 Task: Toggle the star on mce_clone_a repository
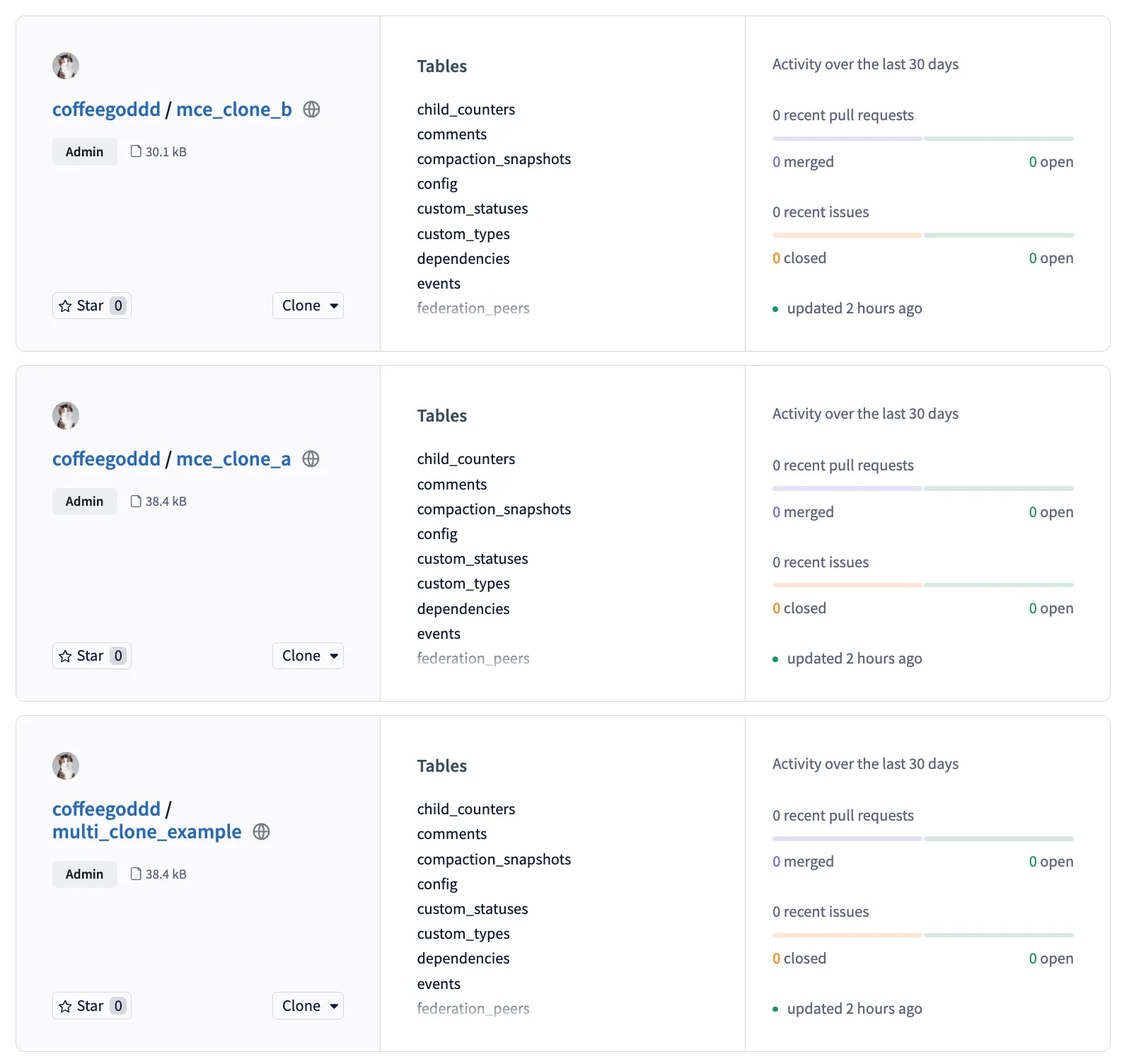(x=91, y=655)
